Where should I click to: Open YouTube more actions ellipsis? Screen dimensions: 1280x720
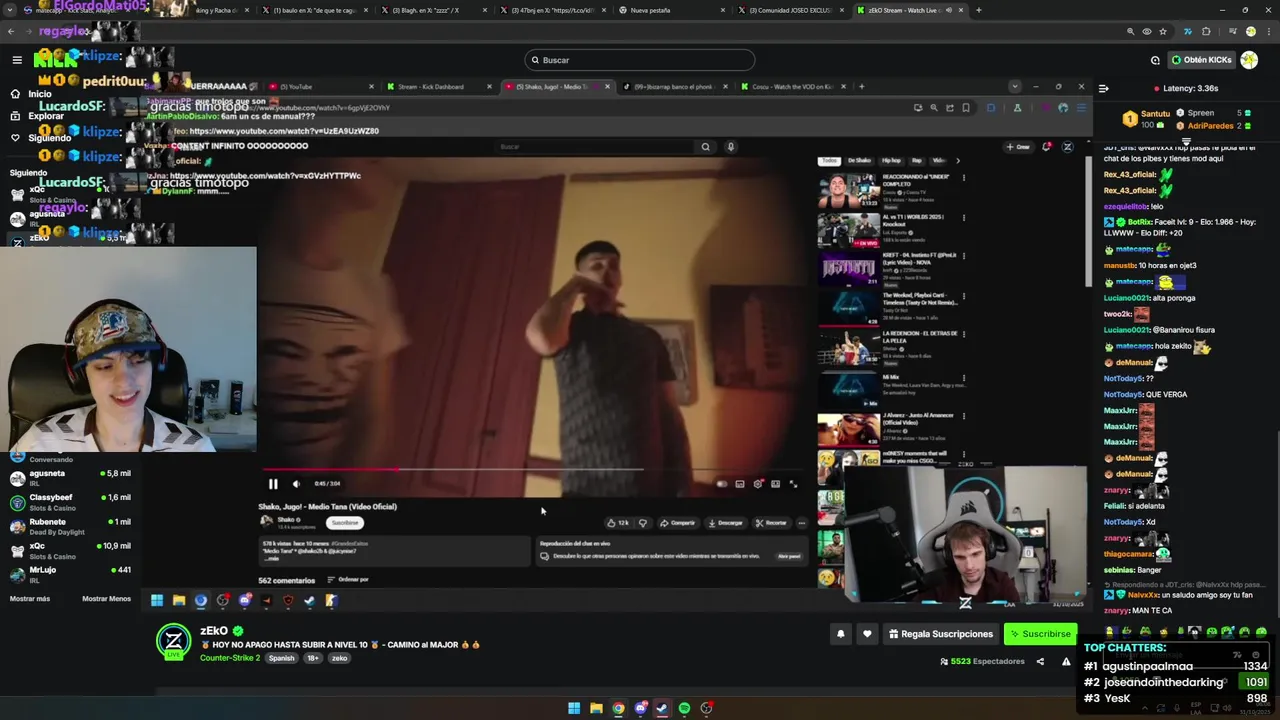pos(801,523)
